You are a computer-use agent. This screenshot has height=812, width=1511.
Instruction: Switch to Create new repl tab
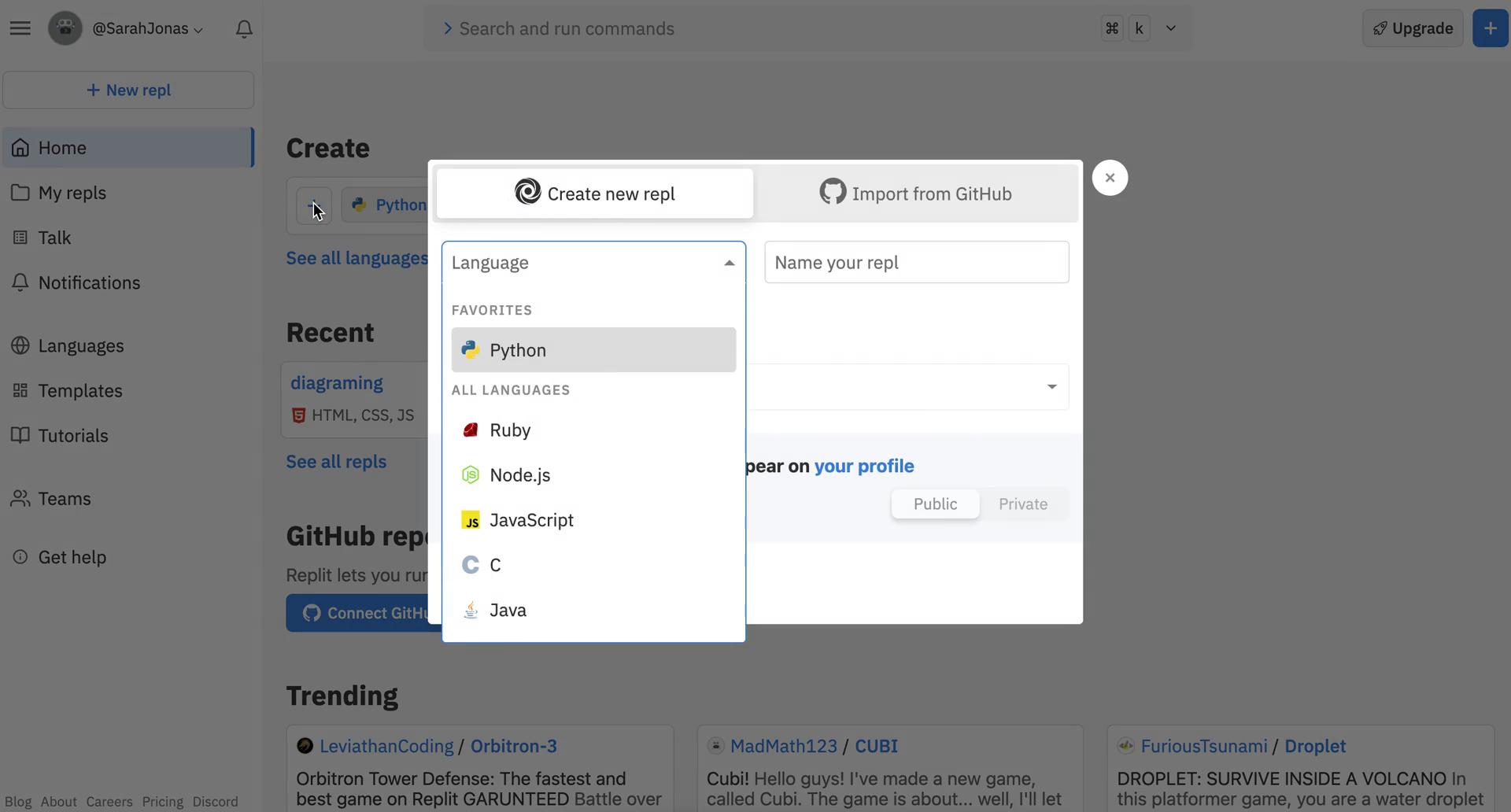pos(595,194)
